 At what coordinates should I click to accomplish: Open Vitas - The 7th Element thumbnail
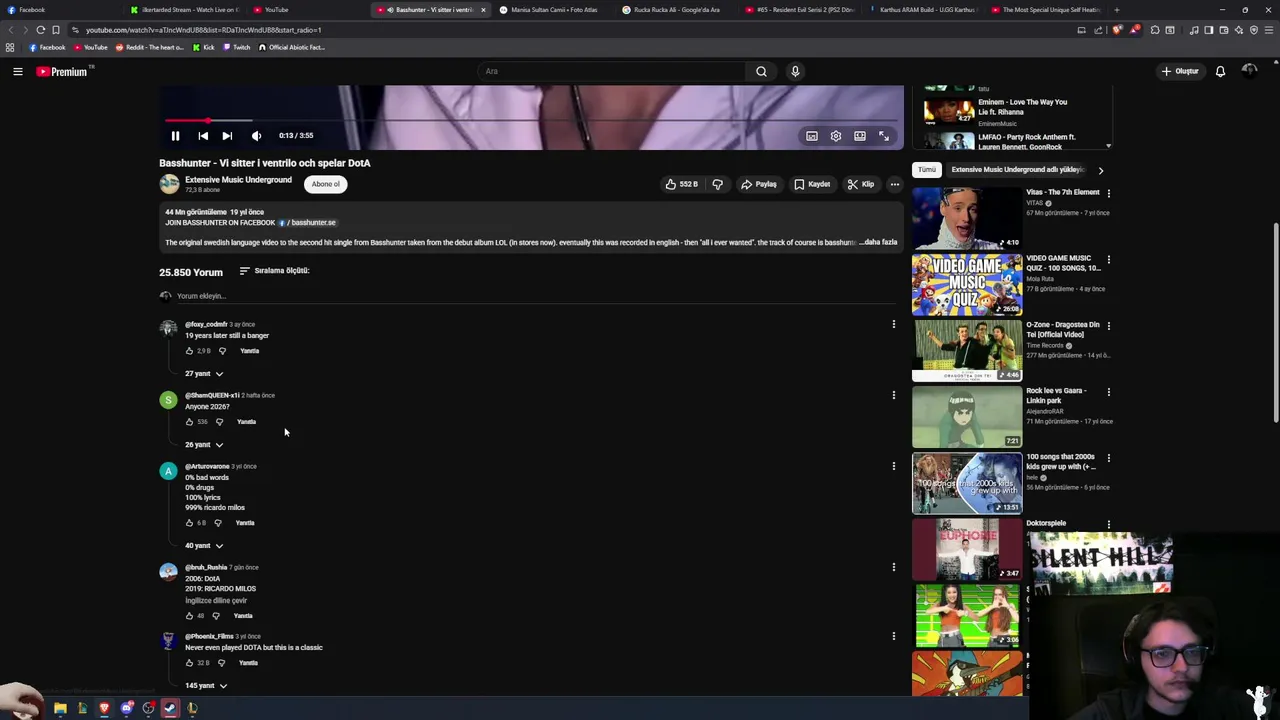[x=967, y=218]
